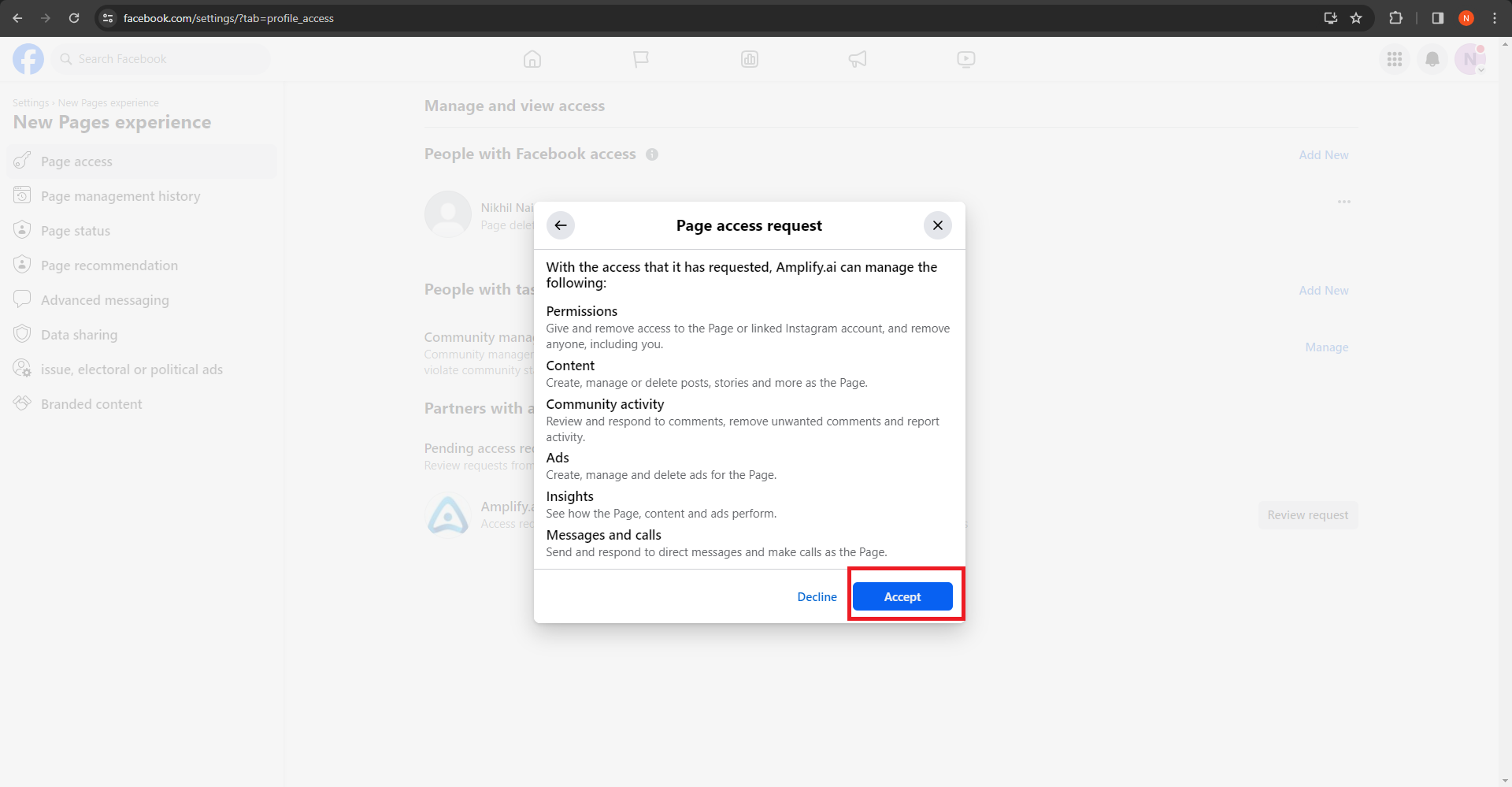Click Nikhil's profile avatar
This screenshot has width=1512, height=787.
(448, 214)
